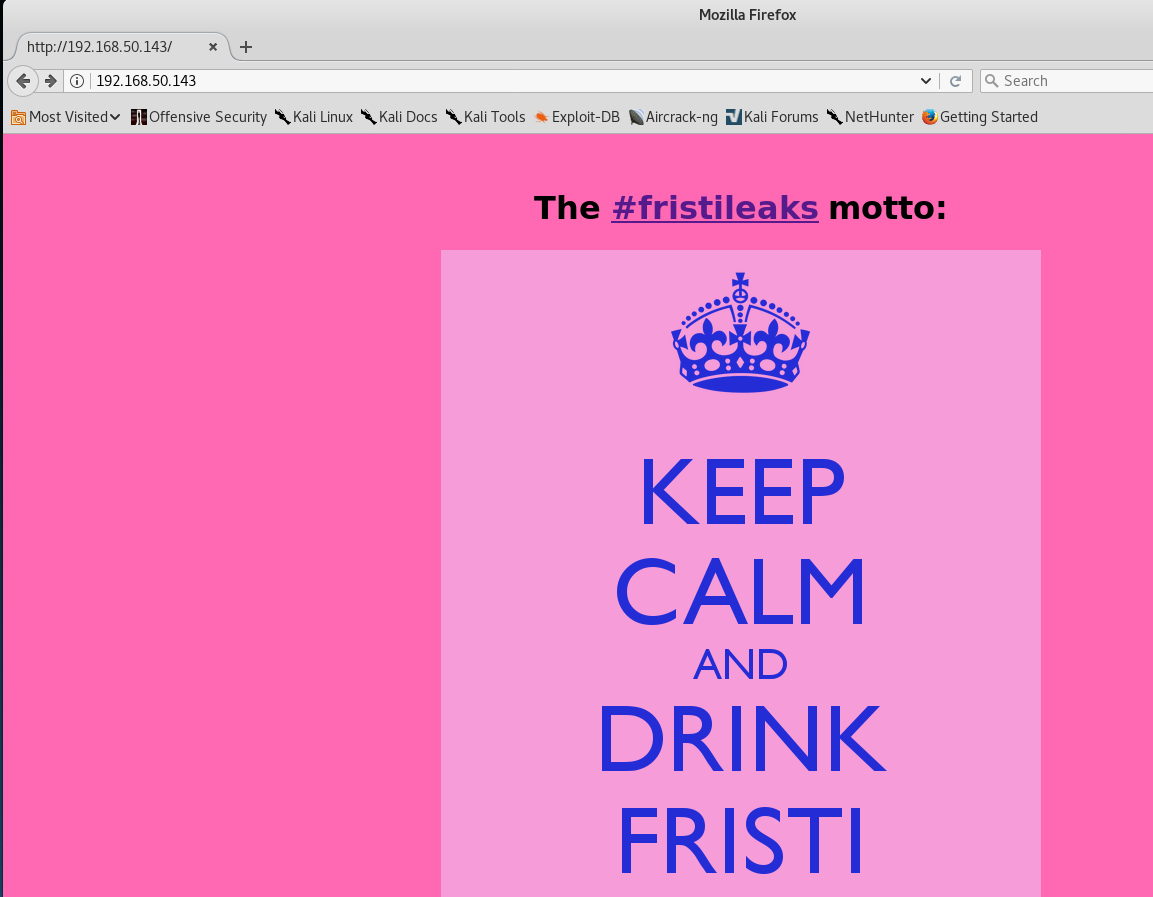Click the Mozilla Firefox window title

(x=747, y=15)
